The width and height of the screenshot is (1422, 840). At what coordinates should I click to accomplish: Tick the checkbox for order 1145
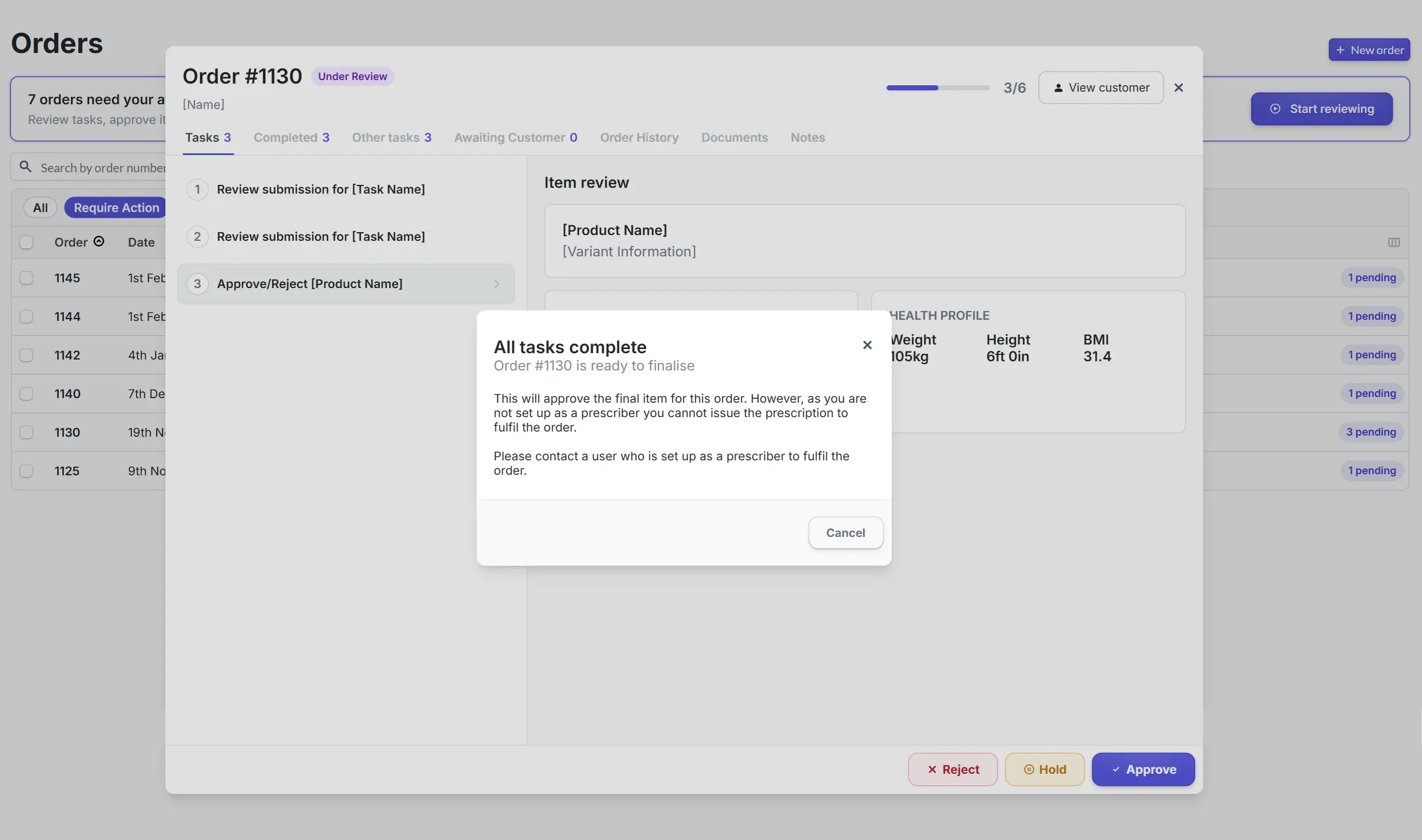[x=27, y=278]
